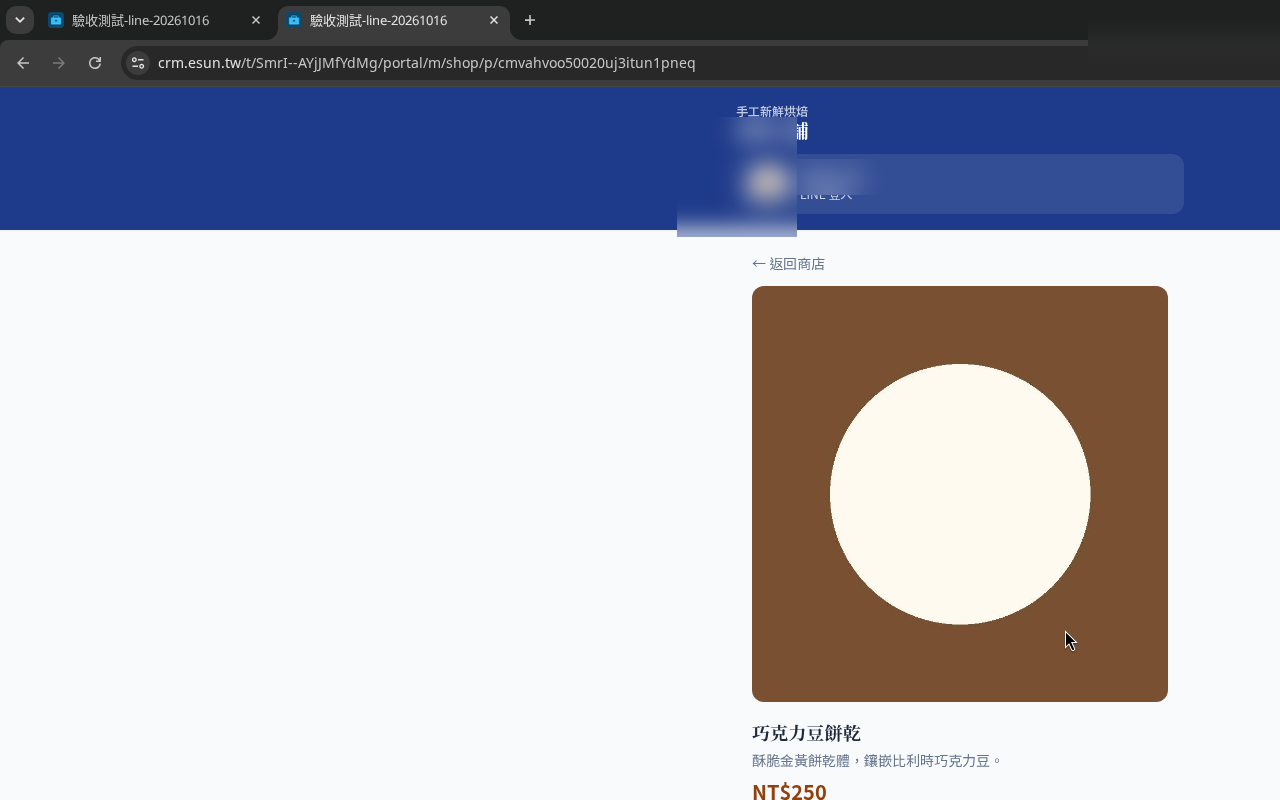
Task: Click the price NT$250
Action: tap(789, 792)
